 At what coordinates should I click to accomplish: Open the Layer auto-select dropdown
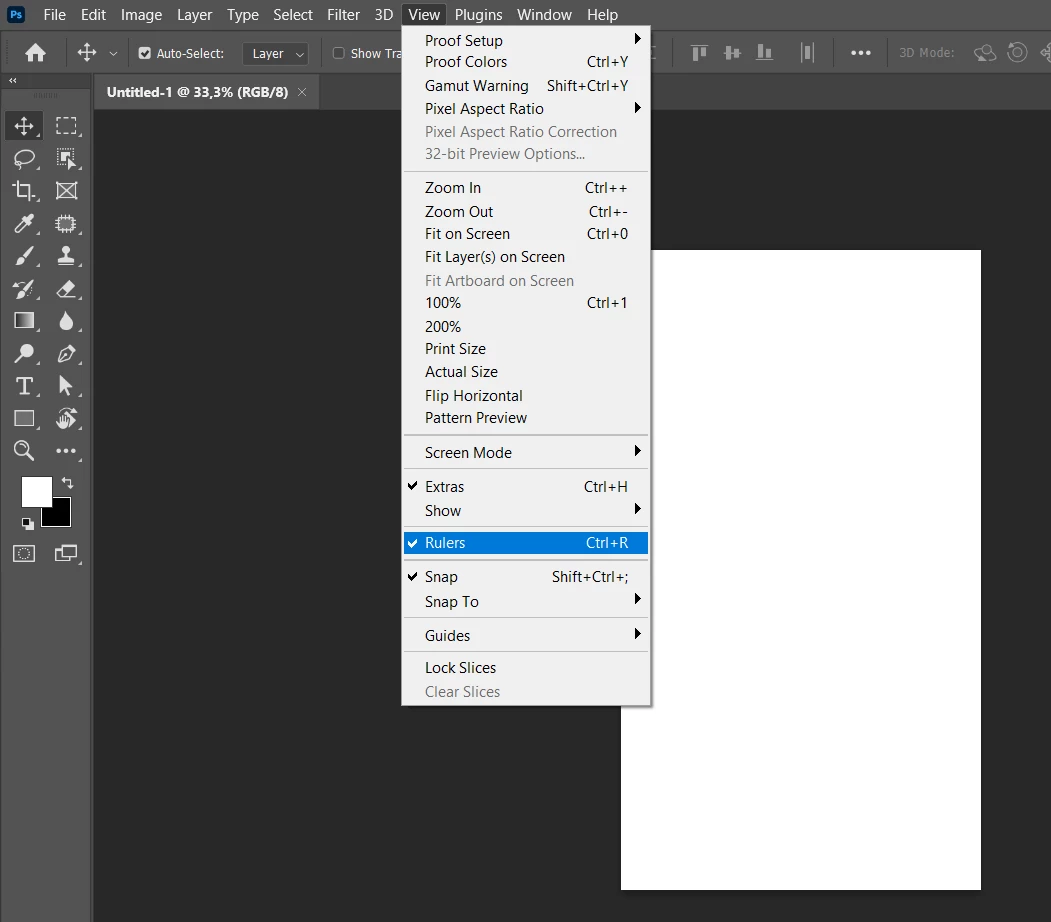pyautogui.click(x=275, y=54)
